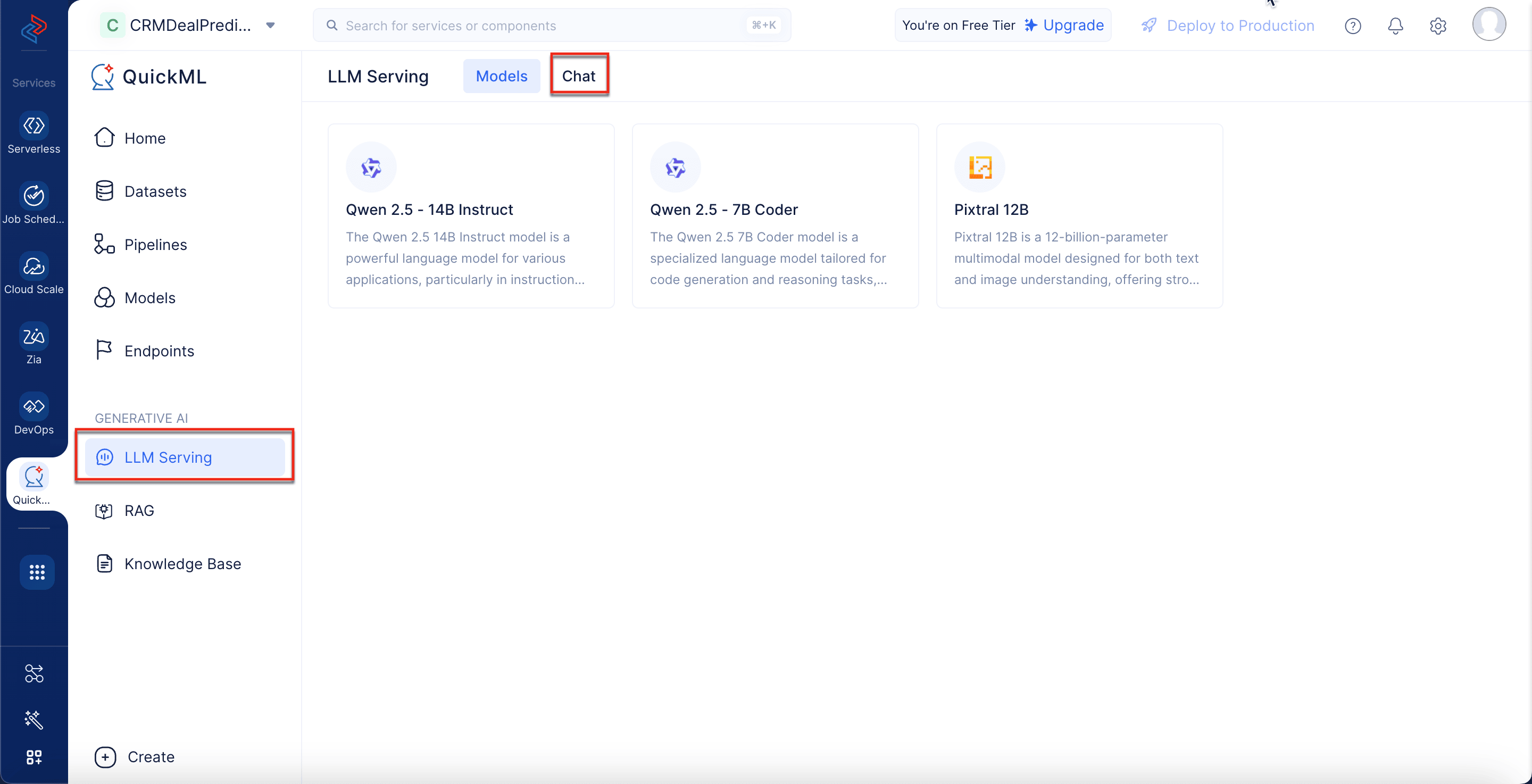This screenshot has height=784, width=1532.
Task: Open the Qwen 2.5 - 14B Instruct card
Action: (x=471, y=216)
